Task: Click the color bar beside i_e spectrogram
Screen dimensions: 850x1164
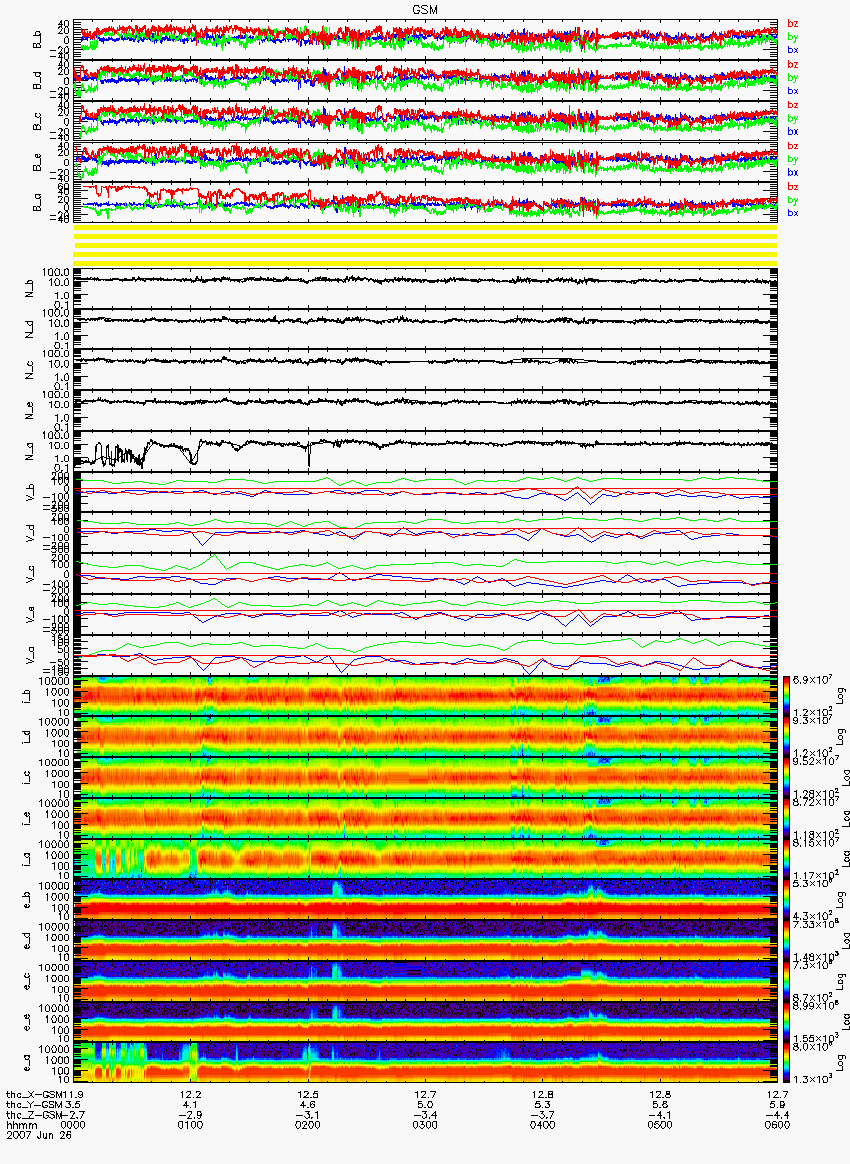Action: click(x=785, y=818)
